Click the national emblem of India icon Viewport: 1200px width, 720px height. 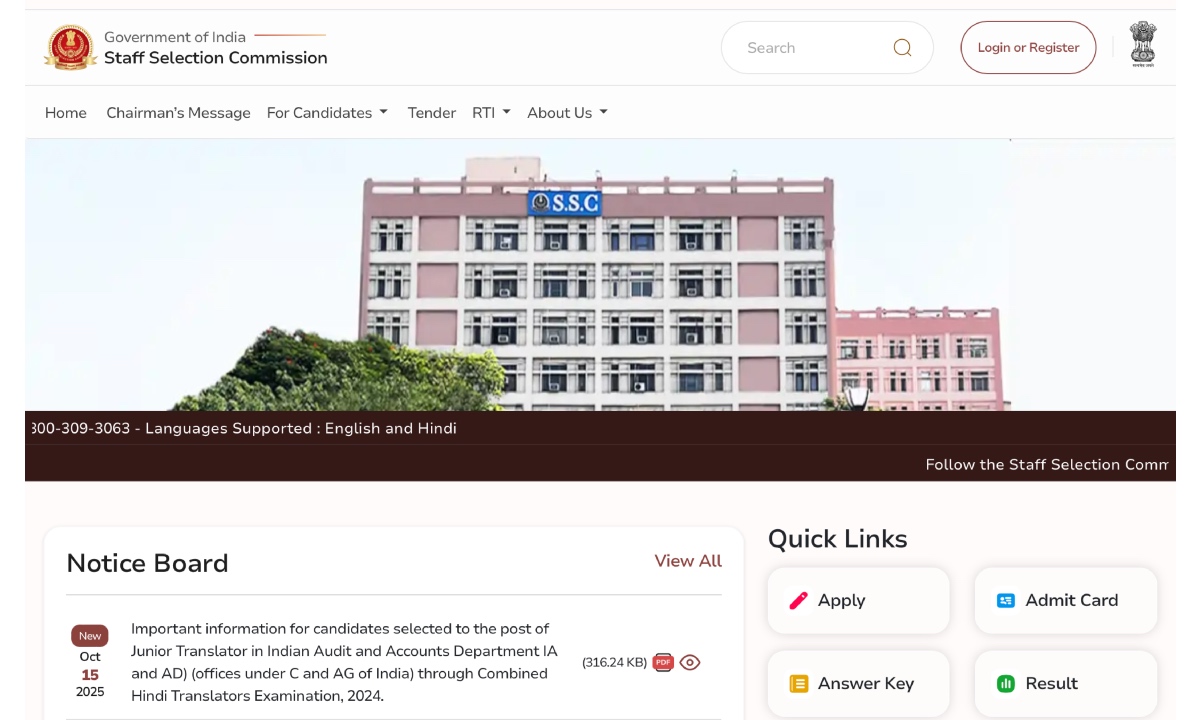(x=1143, y=45)
